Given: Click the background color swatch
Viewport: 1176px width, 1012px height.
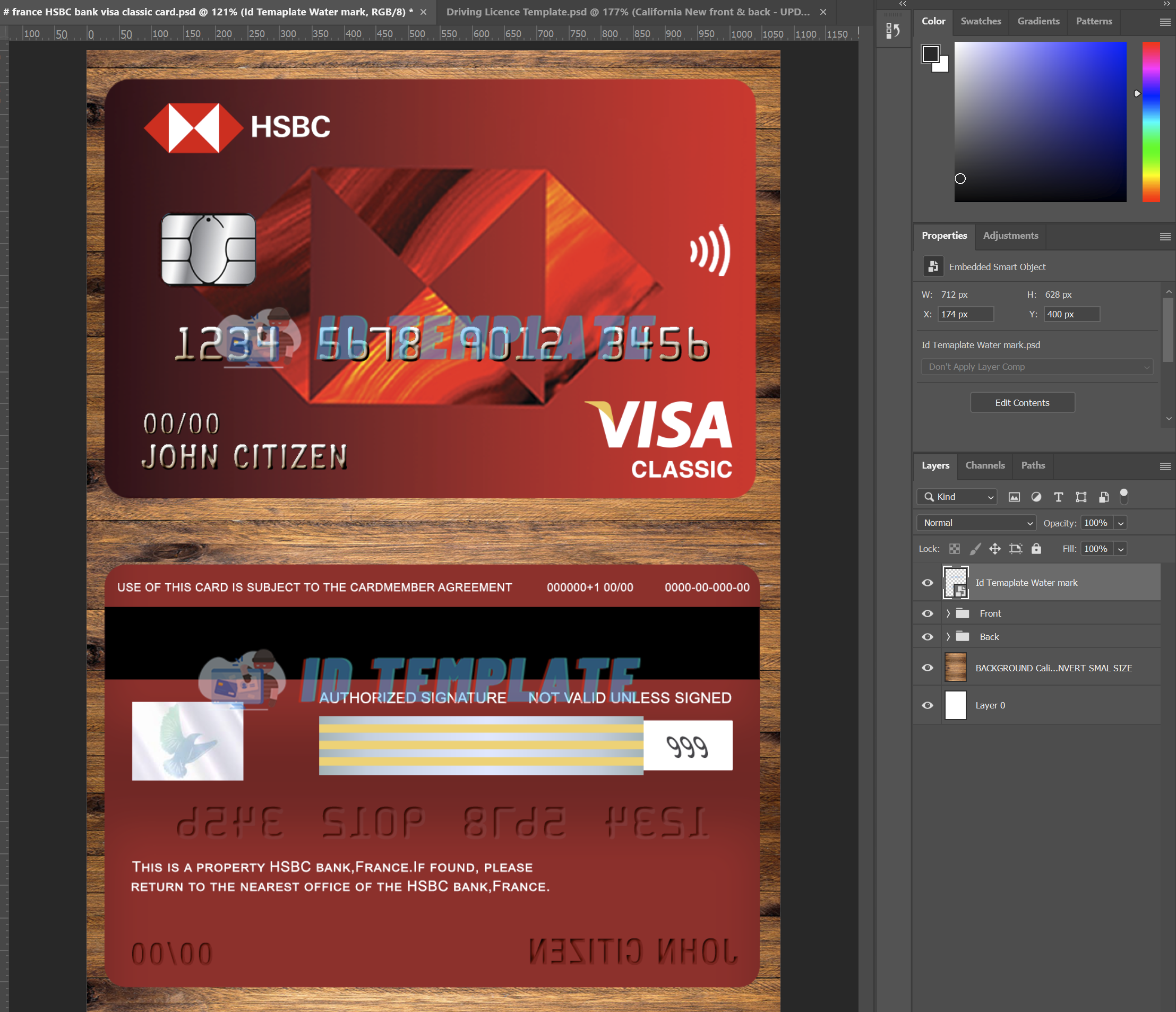Looking at the screenshot, I should tap(943, 66).
